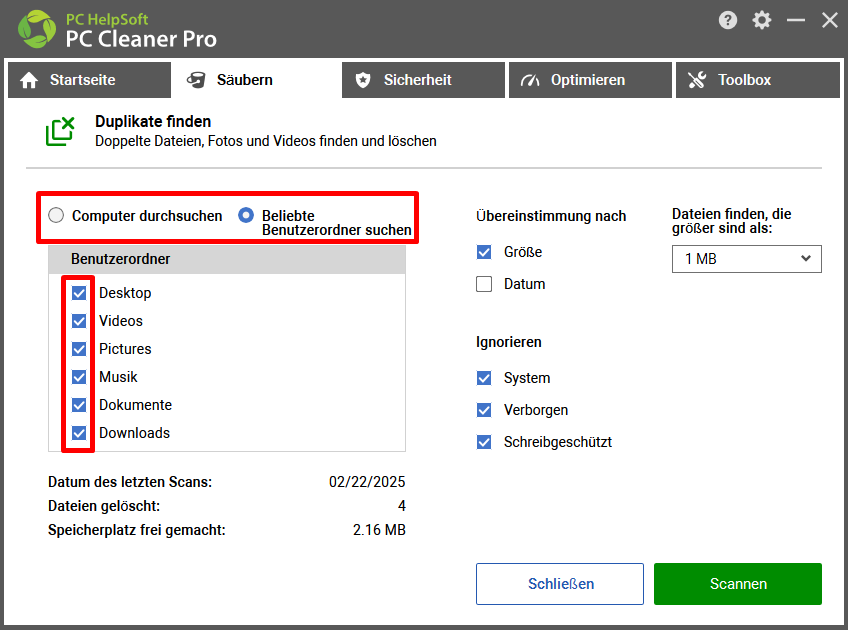Click the shield icon on Sicherheit
This screenshot has width=848, height=630.
[363, 80]
